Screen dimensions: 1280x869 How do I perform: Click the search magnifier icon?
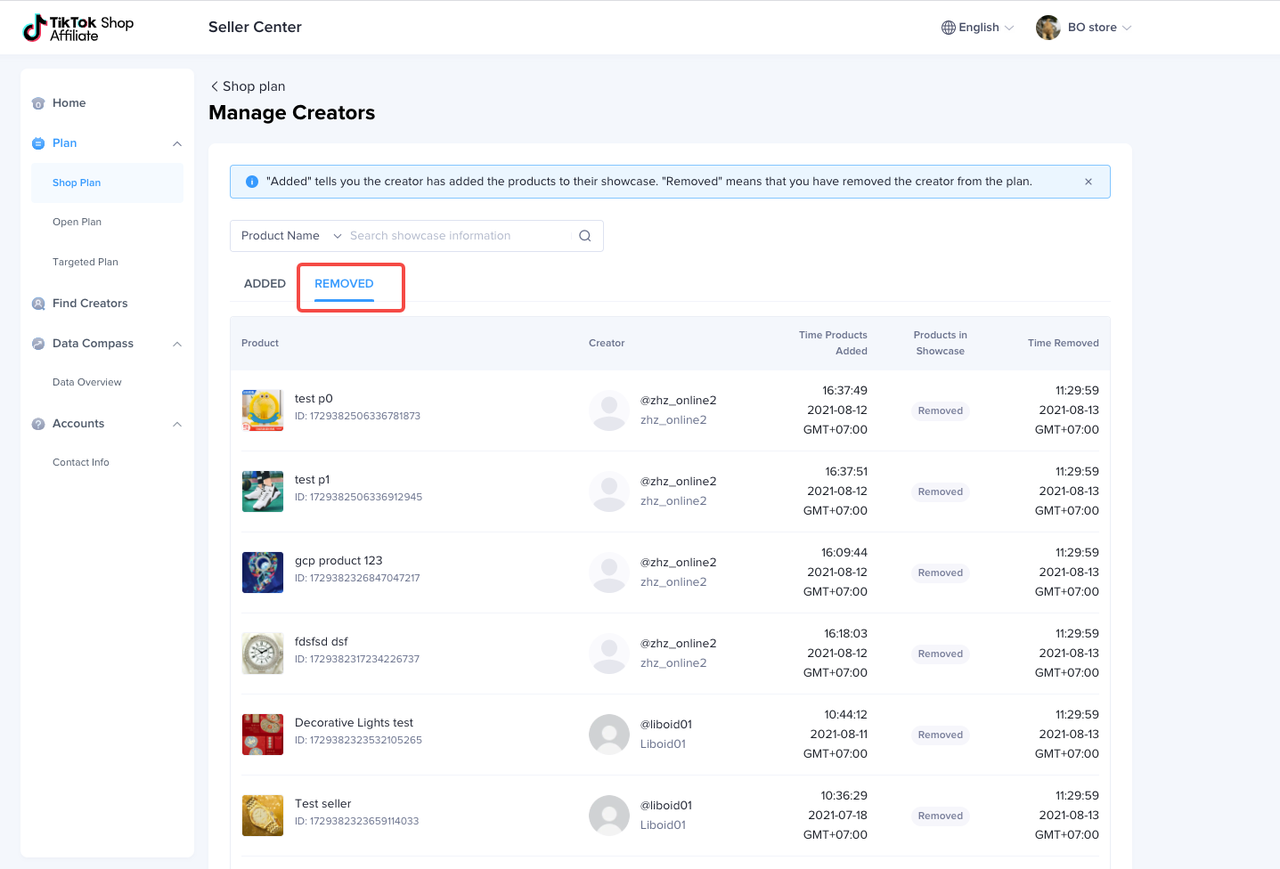(x=585, y=236)
